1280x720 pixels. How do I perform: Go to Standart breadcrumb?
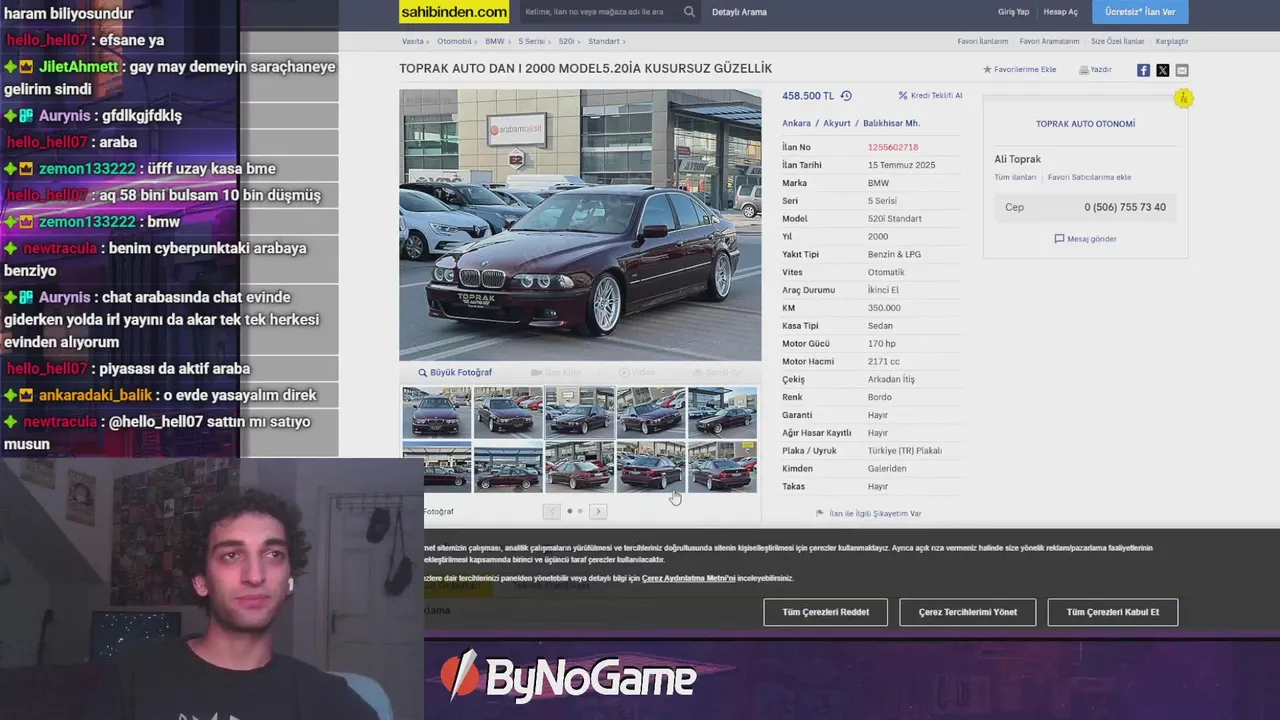604,41
